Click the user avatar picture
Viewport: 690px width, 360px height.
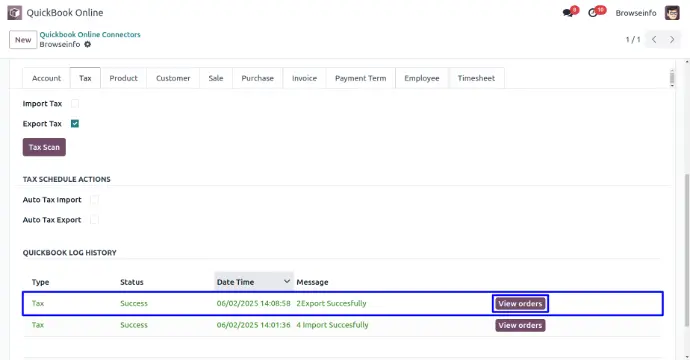click(x=672, y=13)
